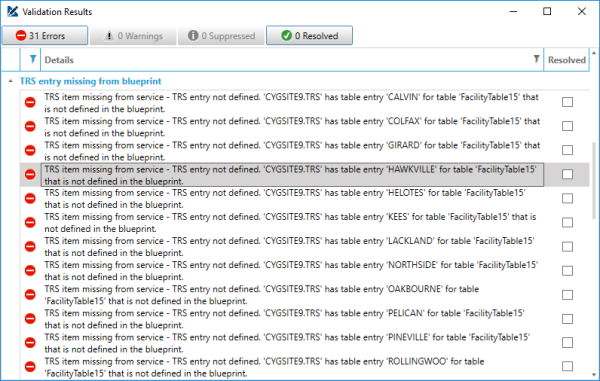
Task: Close the Validation Results window
Action: tap(582, 11)
